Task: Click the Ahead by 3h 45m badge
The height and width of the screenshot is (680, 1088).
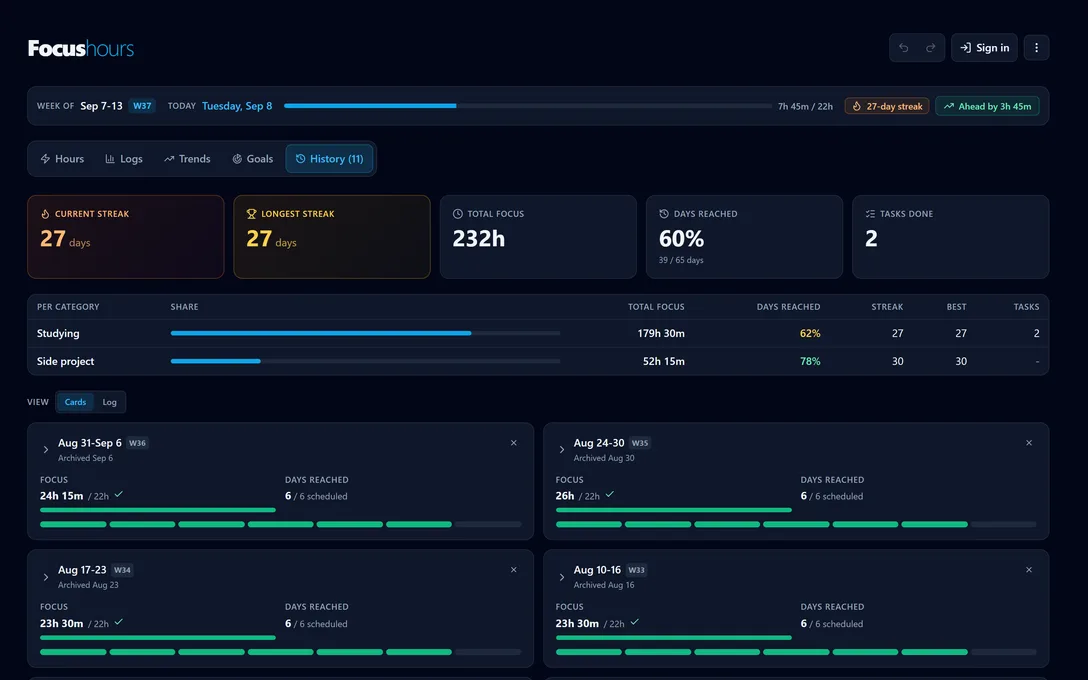Action: (987, 106)
